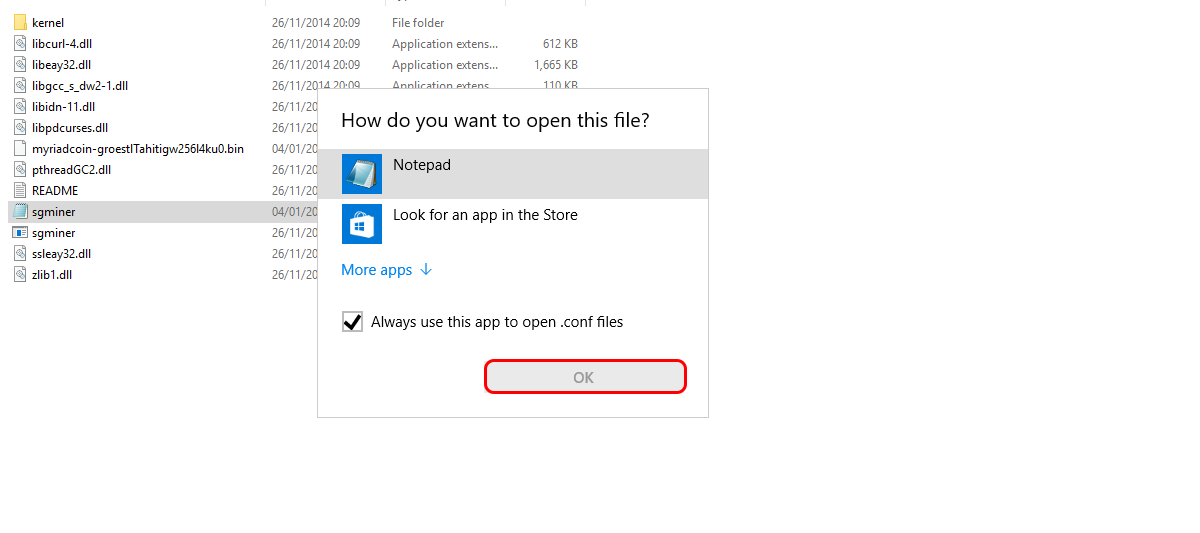Click the kernel folder icon
The width and height of the screenshot is (1200, 533).
tap(20, 22)
